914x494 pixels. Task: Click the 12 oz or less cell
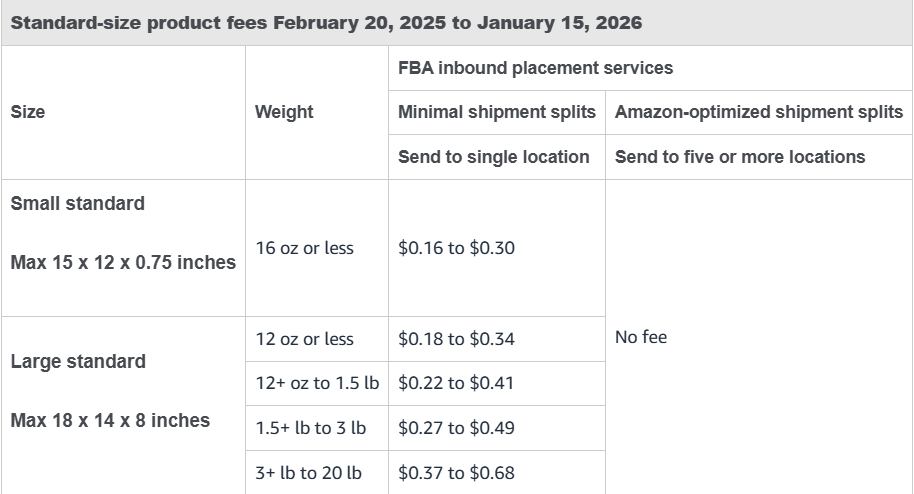click(x=304, y=339)
